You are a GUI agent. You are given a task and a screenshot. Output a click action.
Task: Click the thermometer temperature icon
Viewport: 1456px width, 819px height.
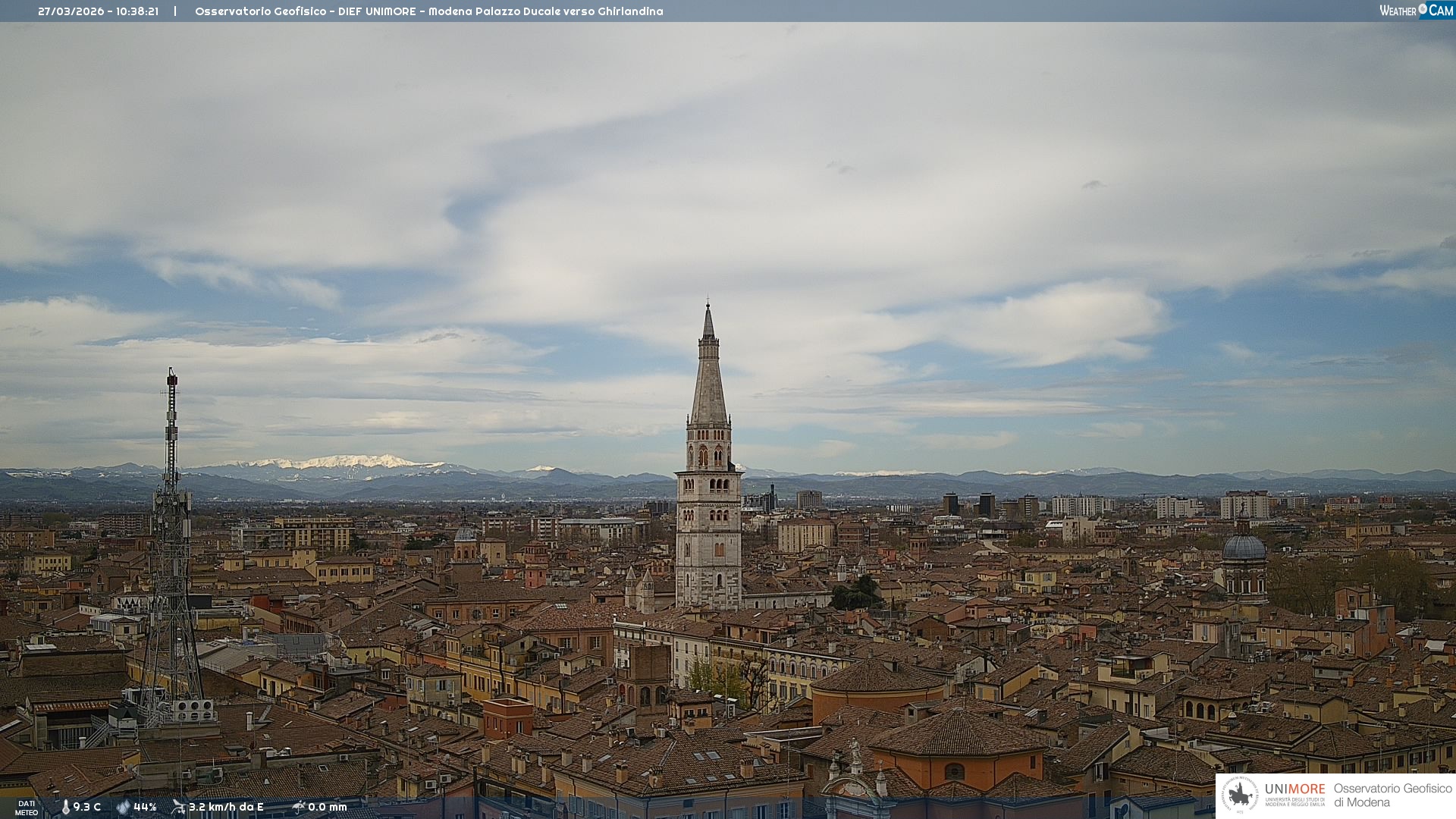pos(65,807)
